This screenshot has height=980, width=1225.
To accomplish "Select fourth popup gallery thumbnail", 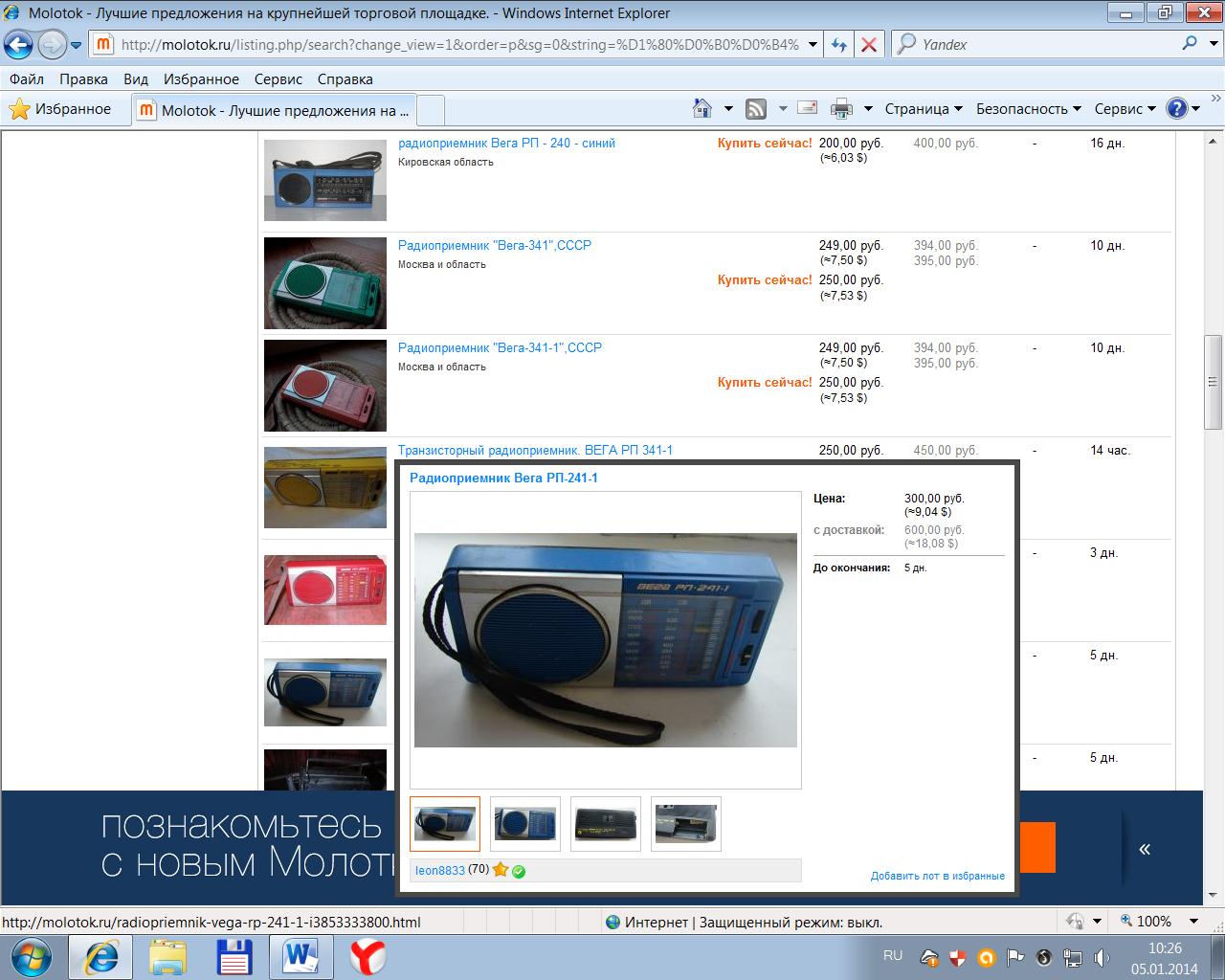I will click(x=686, y=824).
